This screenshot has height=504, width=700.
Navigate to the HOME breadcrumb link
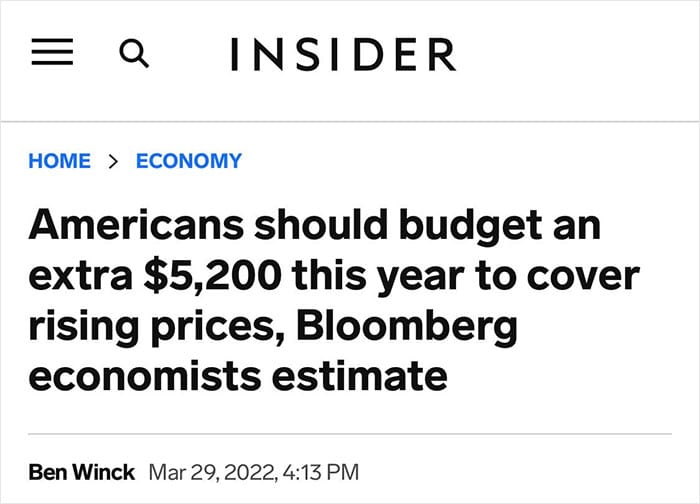pos(59,161)
